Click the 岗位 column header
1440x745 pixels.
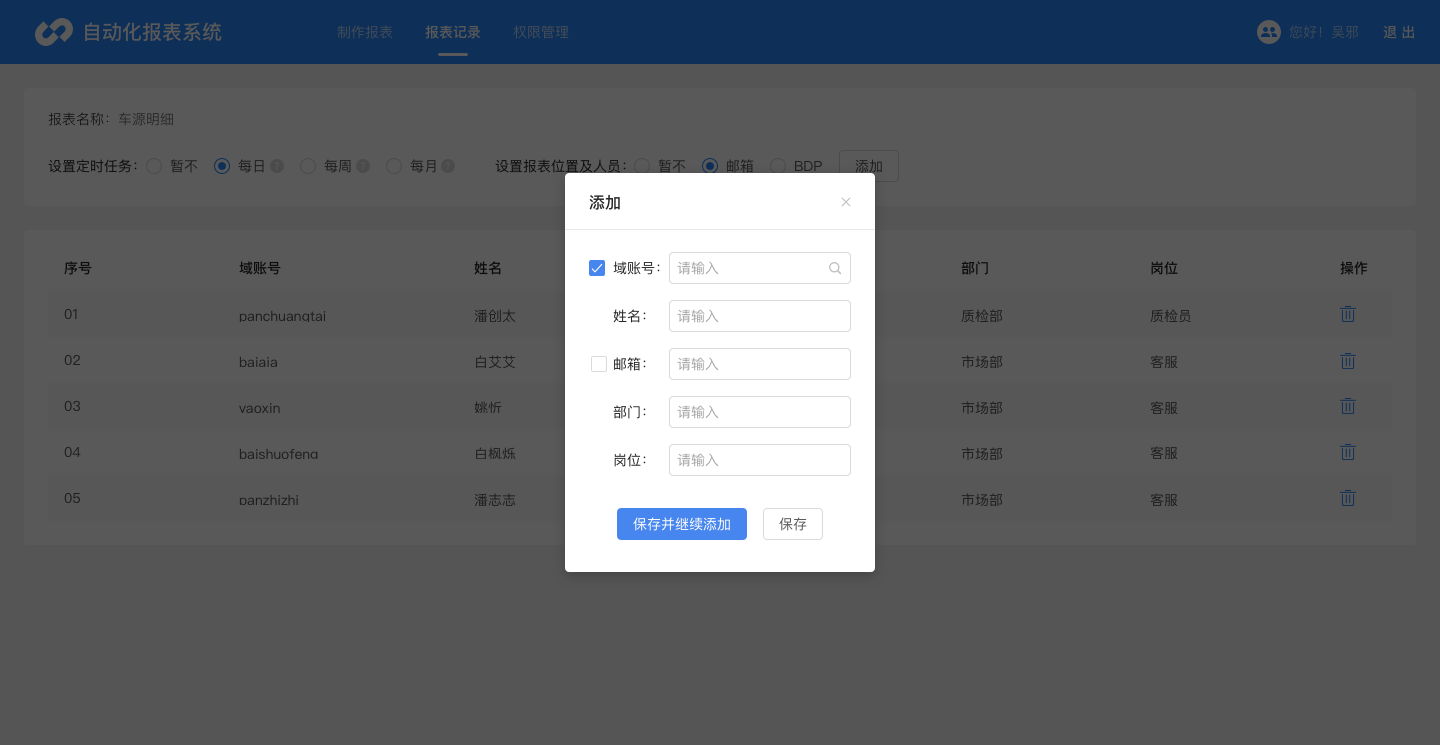[1164, 268]
